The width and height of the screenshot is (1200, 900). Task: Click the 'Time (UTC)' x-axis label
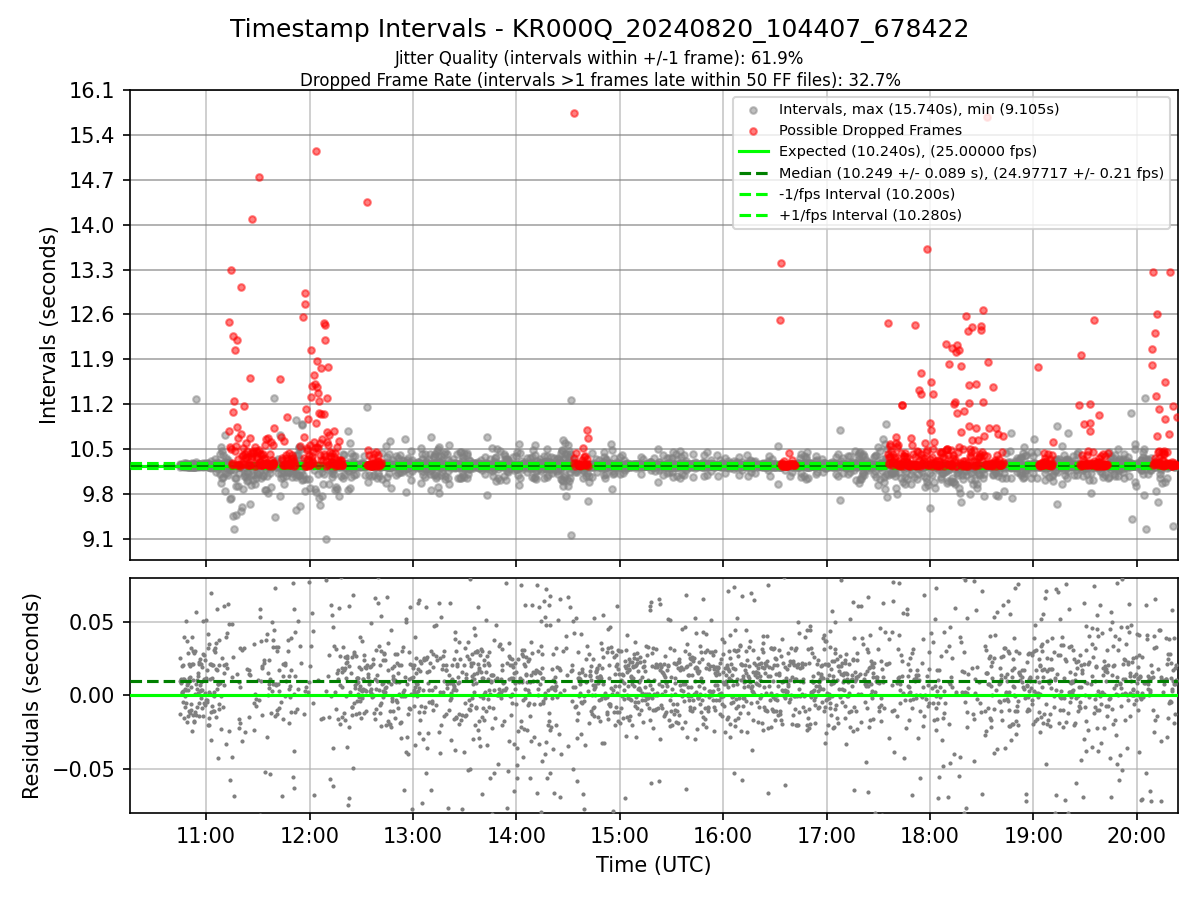(x=654, y=865)
